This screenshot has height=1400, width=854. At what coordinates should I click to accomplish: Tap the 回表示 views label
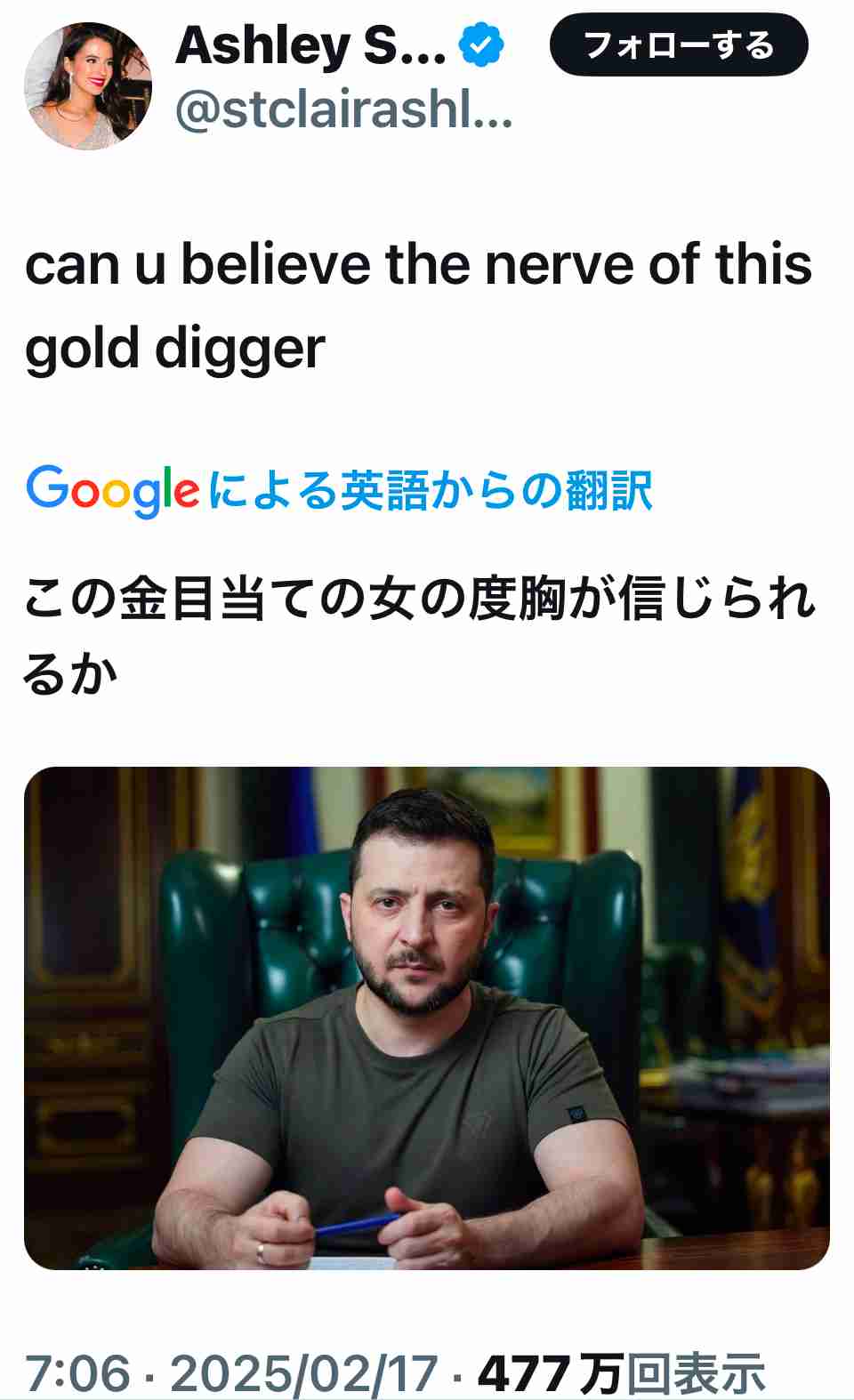[697, 1373]
